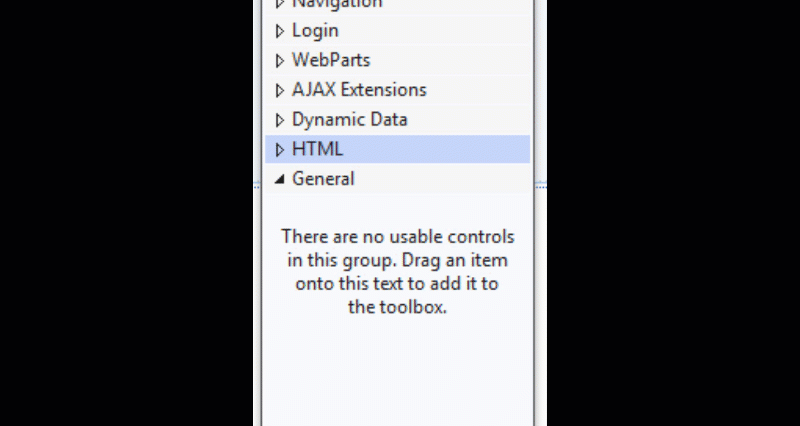Expand the Navigation group arrow
The width and height of the screenshot is (800, 426).
tap(280, 4)
